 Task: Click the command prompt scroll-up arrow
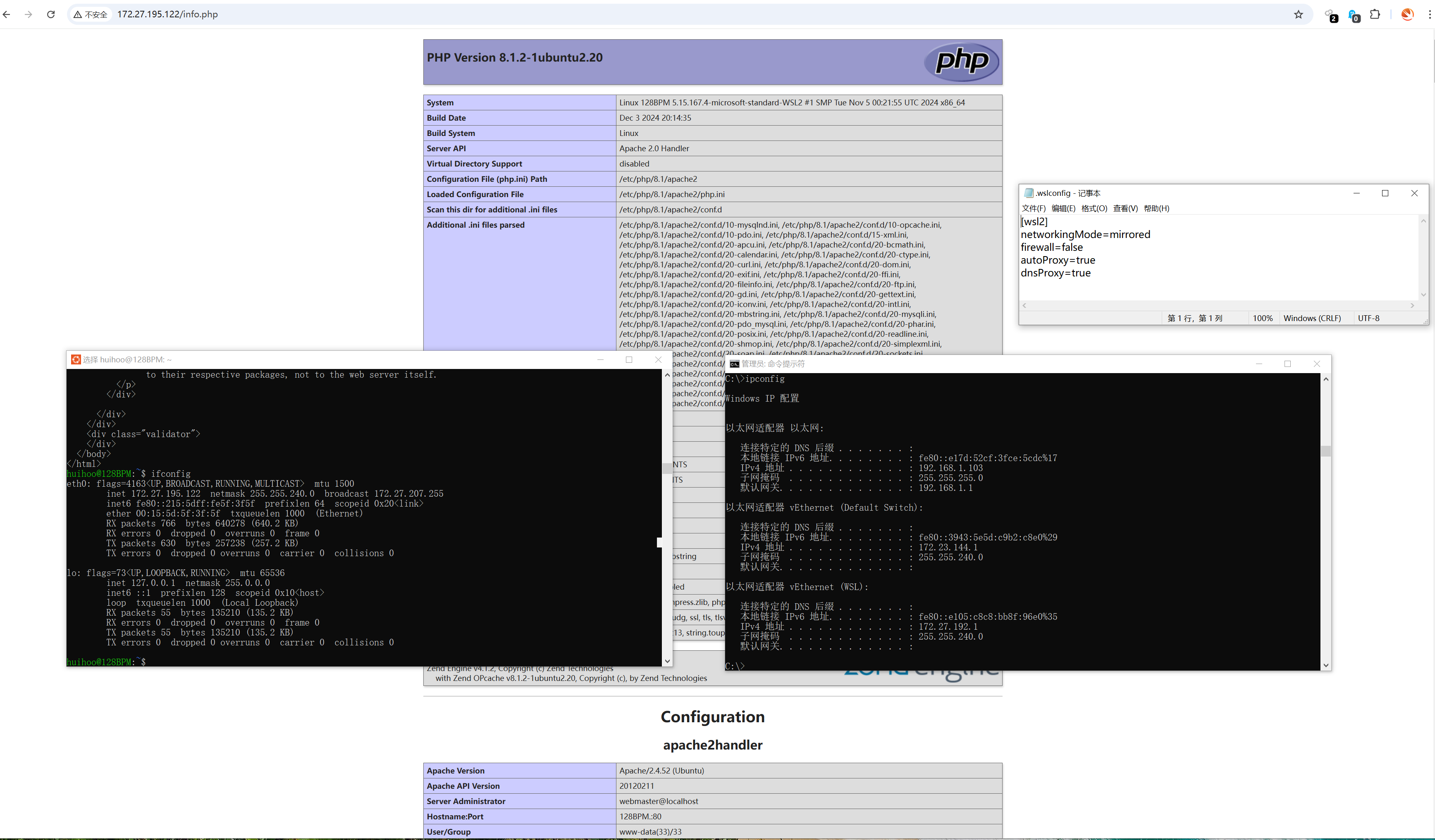coord(1326,379)
